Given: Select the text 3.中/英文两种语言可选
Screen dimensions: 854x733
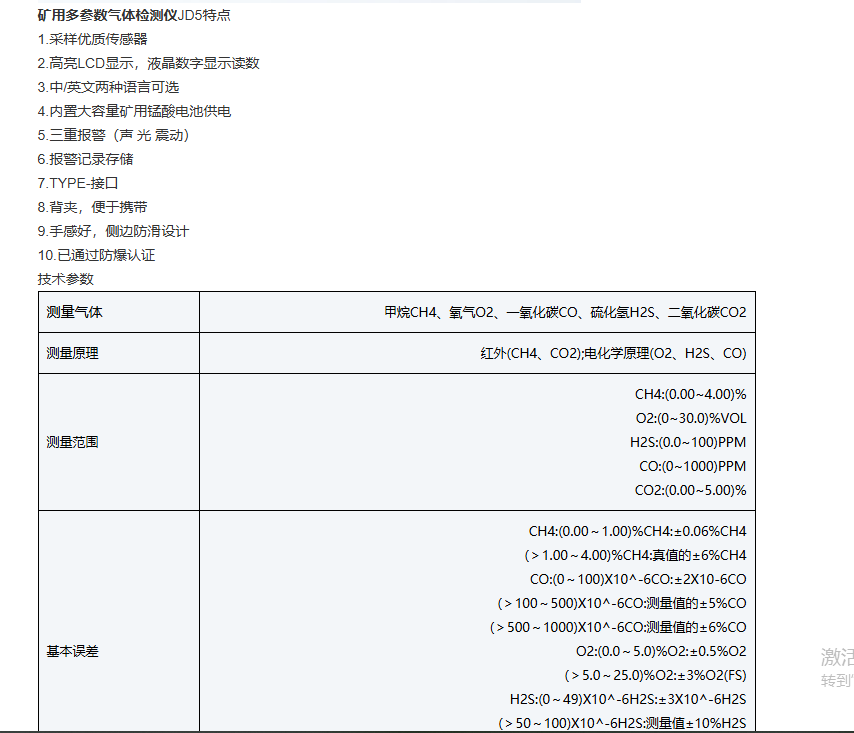Looking at the screenshot, I should 108,87.
